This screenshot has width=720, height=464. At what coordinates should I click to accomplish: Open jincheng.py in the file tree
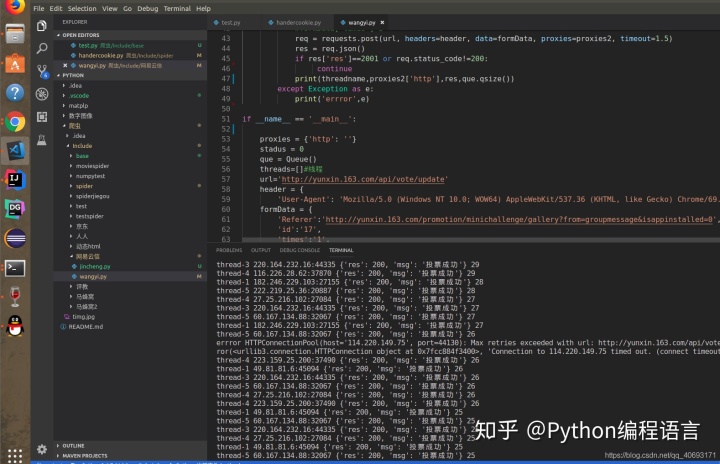pos(95,266)
